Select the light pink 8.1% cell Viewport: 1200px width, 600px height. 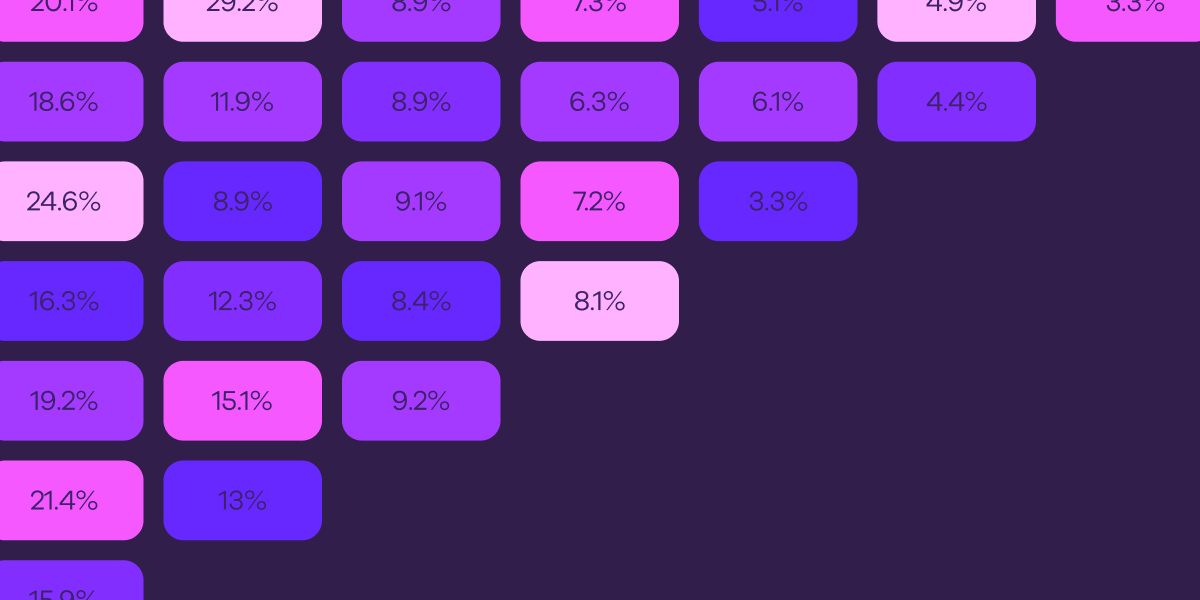point(600,301)
